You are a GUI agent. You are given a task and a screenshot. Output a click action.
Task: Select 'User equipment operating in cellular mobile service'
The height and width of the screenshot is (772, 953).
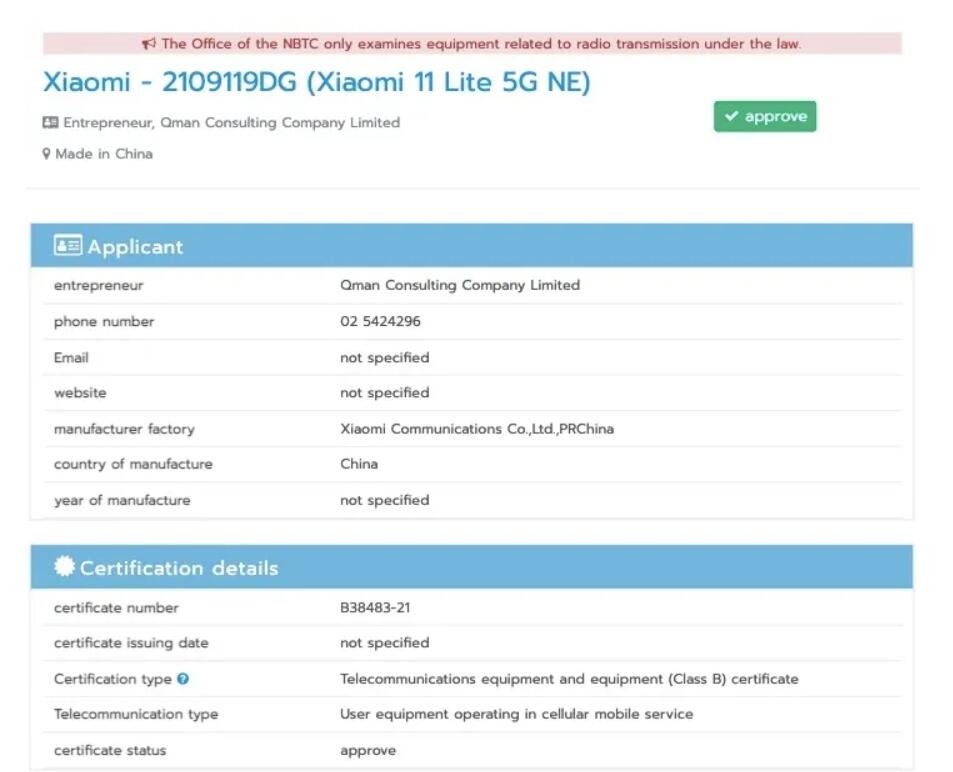517,714
